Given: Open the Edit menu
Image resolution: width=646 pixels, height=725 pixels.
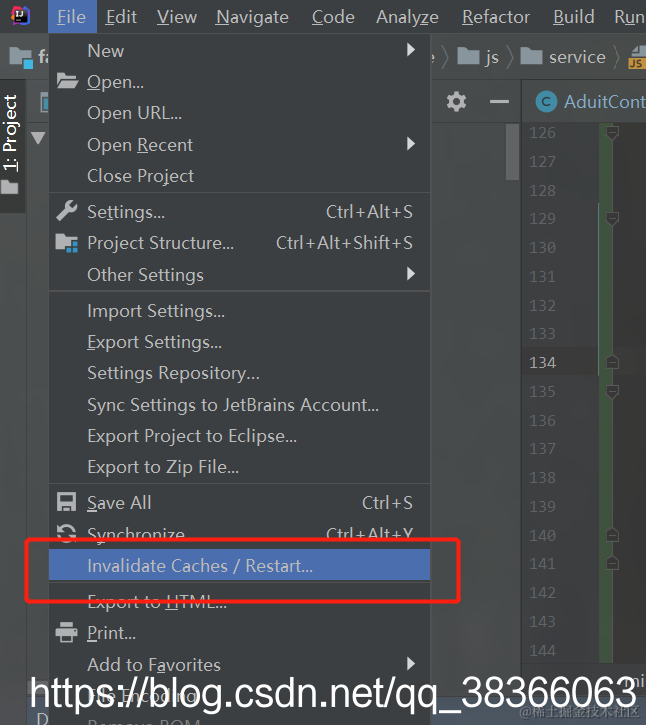Looking at the screenshot, I should 121,17.
